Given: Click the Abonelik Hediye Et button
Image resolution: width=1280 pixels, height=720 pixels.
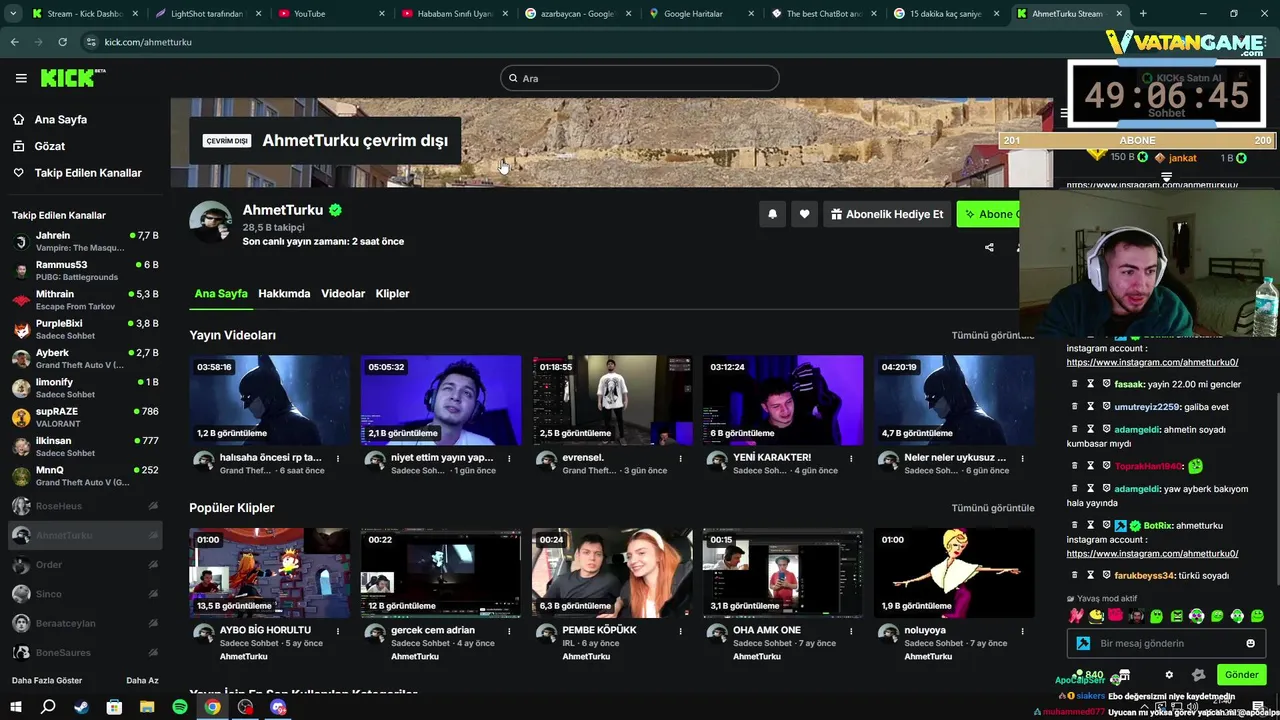Looking at the screenshot, I should click(x=886, y=214).
